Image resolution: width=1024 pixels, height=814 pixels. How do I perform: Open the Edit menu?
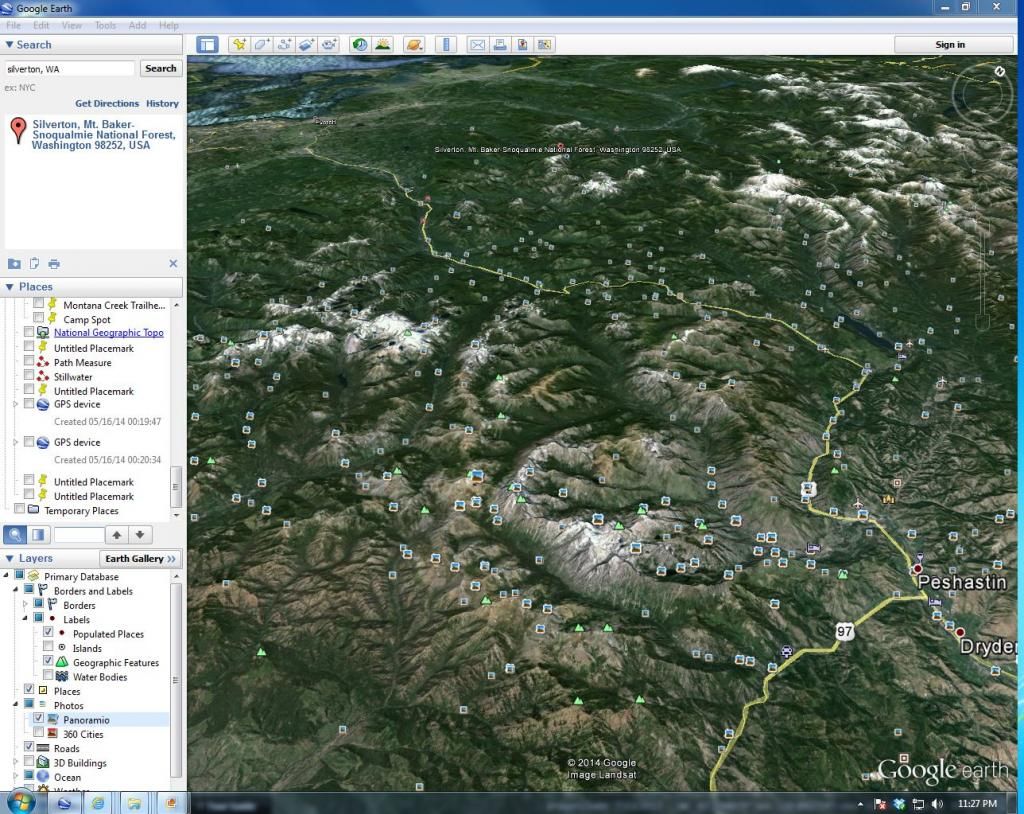coord(41,25)
